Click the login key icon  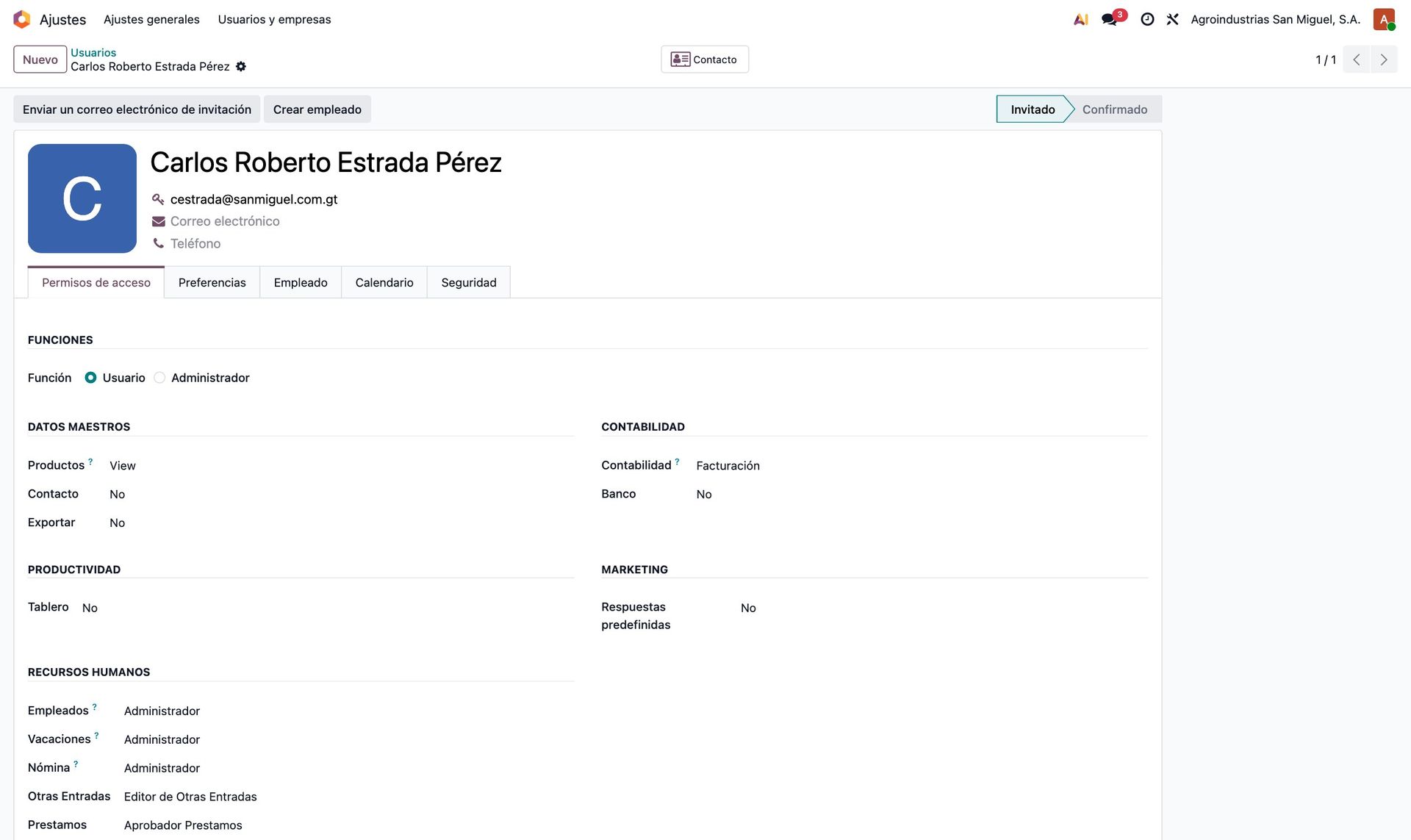click(x=158, y=199)
